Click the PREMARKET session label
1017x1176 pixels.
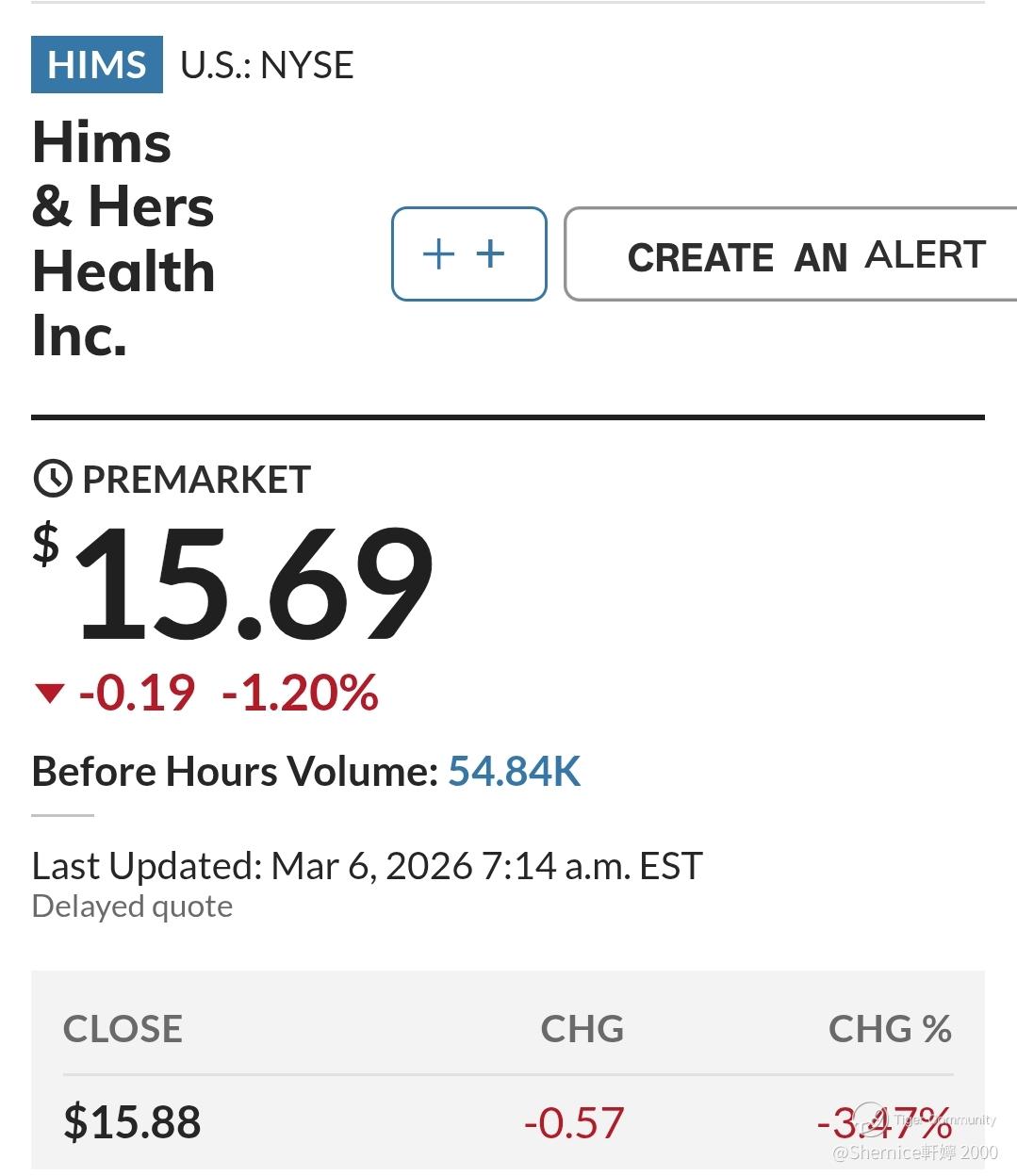(x=196, y=480)
